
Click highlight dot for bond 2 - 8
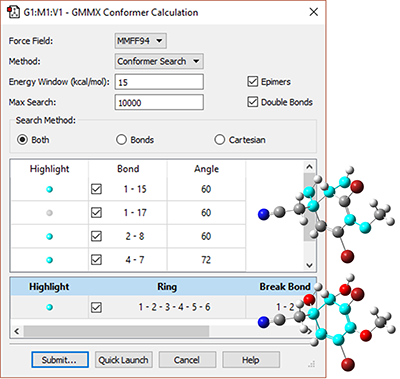(49, 236)
